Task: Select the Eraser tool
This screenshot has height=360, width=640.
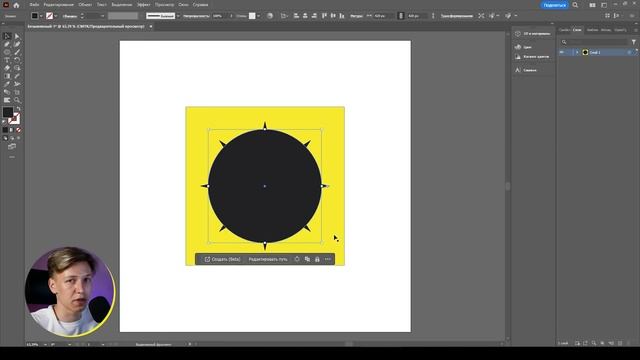Action: pyautogui.click(x=7, y=68)
